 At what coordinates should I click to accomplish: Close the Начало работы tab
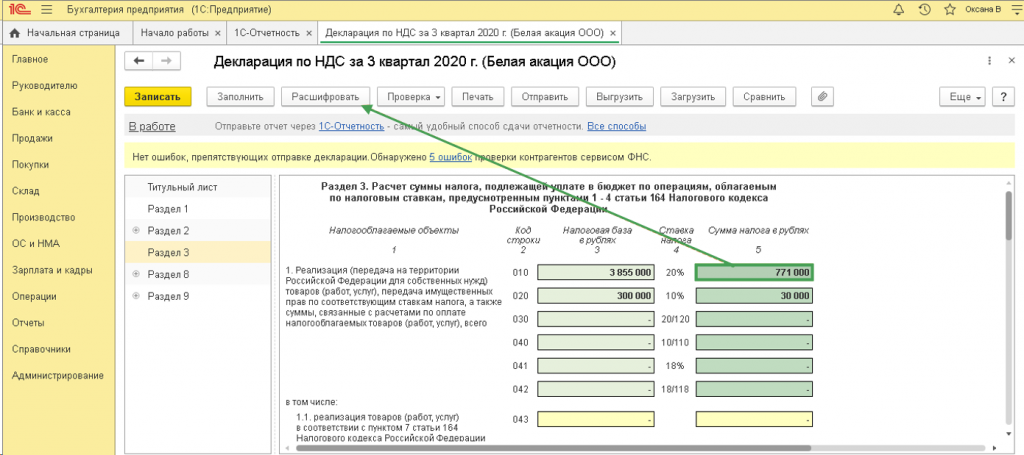[x=217, y=33]
